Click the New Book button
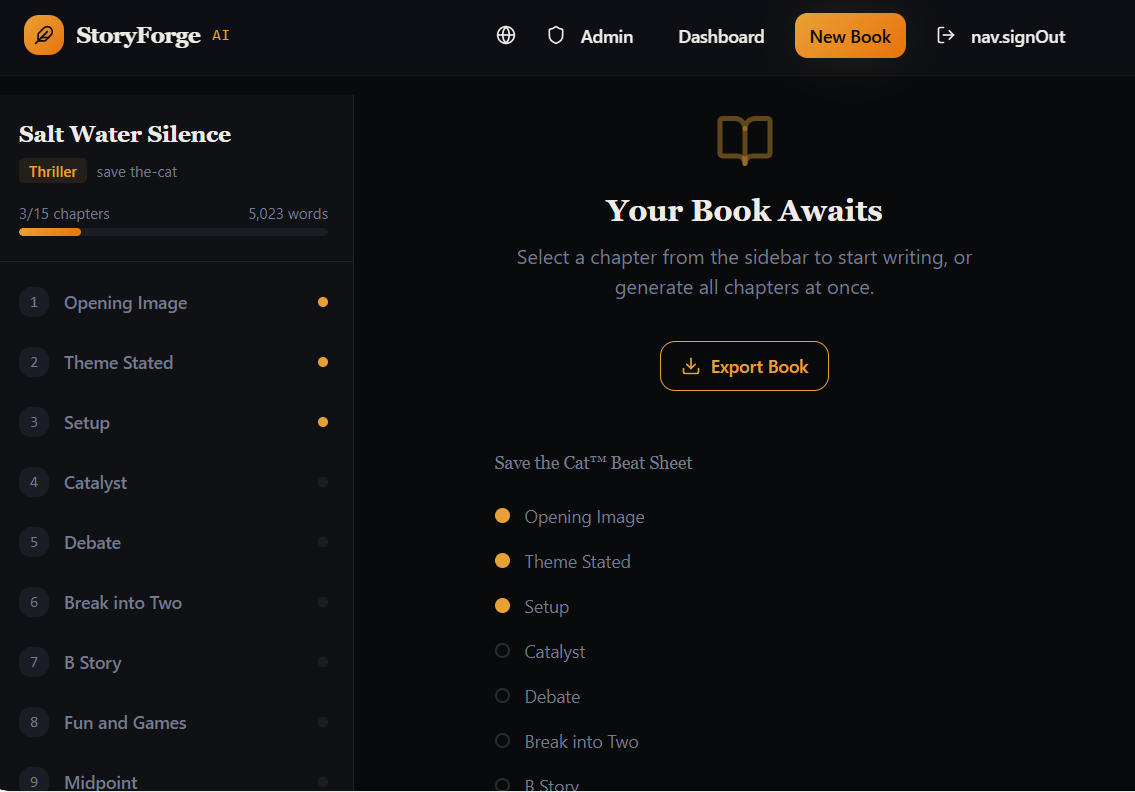Screen dimensions: 1135x792 tap(850, 36)
